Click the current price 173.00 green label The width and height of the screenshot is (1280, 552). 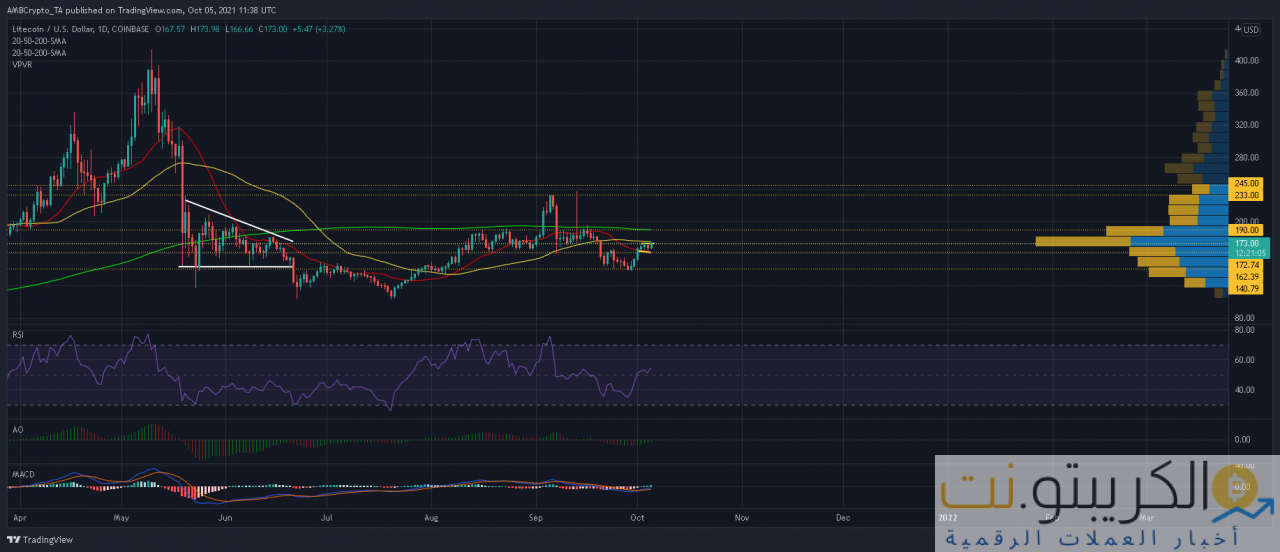coord(1248,243)
